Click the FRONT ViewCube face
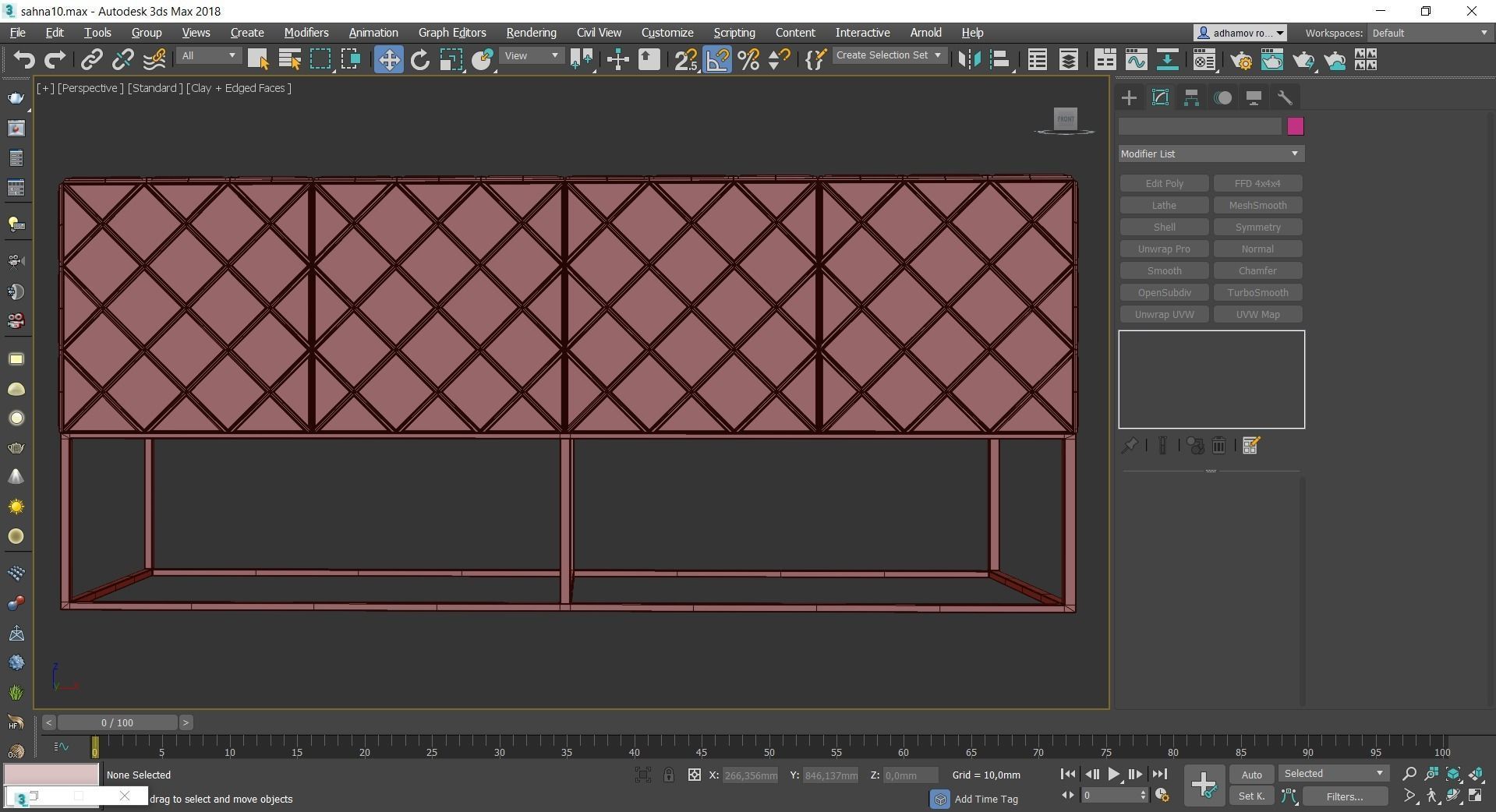Screen dimensions: 1496x812 (x=1065, y=118)
